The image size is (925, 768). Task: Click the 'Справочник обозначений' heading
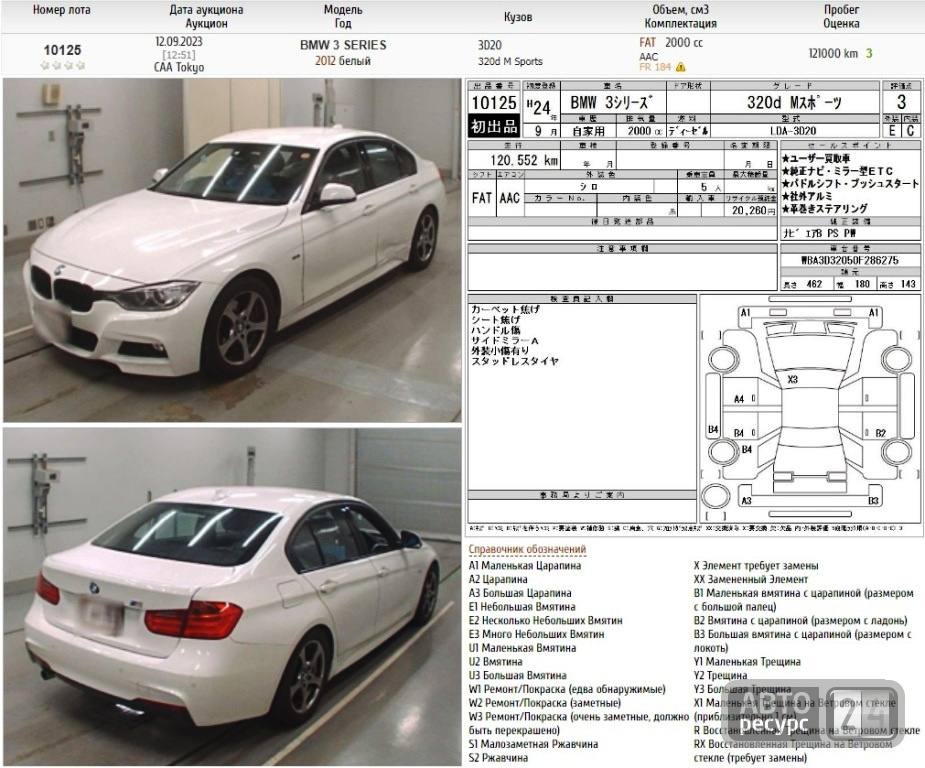(x=527, y=549)
